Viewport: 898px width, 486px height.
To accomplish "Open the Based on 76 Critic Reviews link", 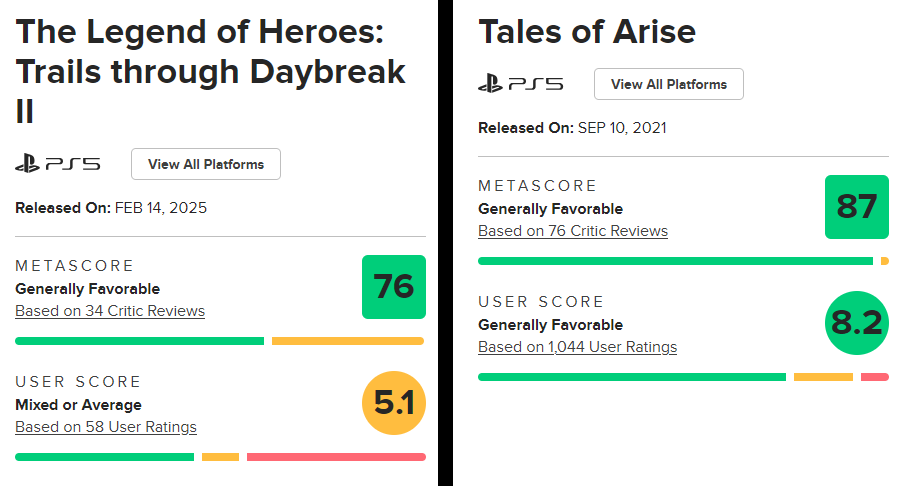I will pos(573,231).
